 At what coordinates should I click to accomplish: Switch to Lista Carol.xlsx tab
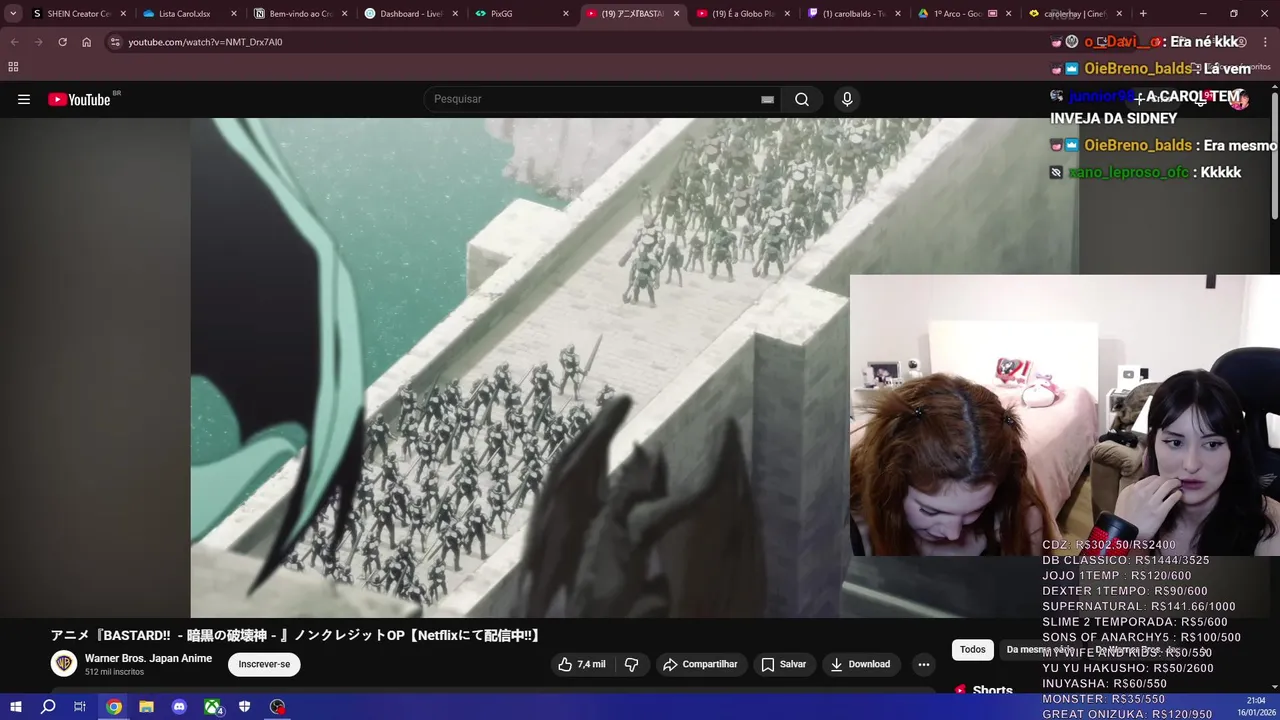[x=189, y=14]
